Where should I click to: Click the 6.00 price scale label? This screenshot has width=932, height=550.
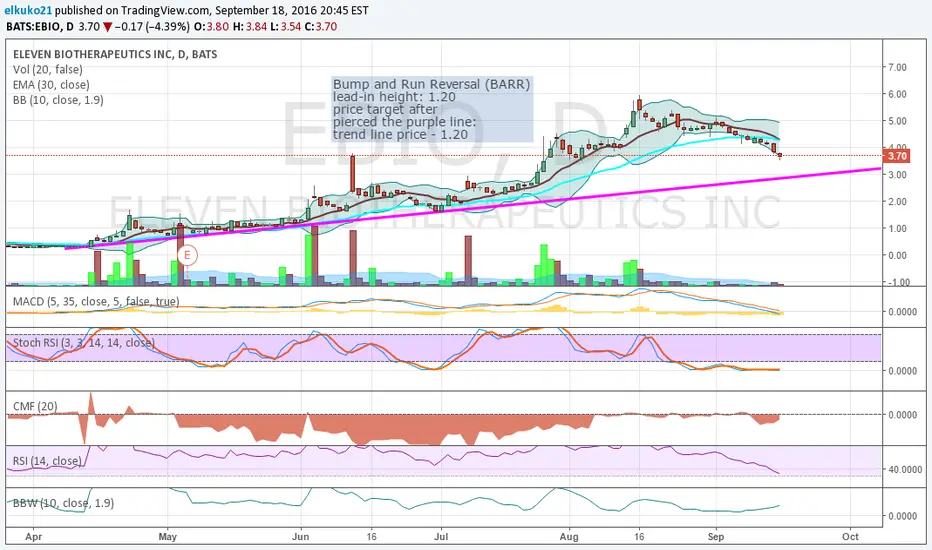coord(897,94)
